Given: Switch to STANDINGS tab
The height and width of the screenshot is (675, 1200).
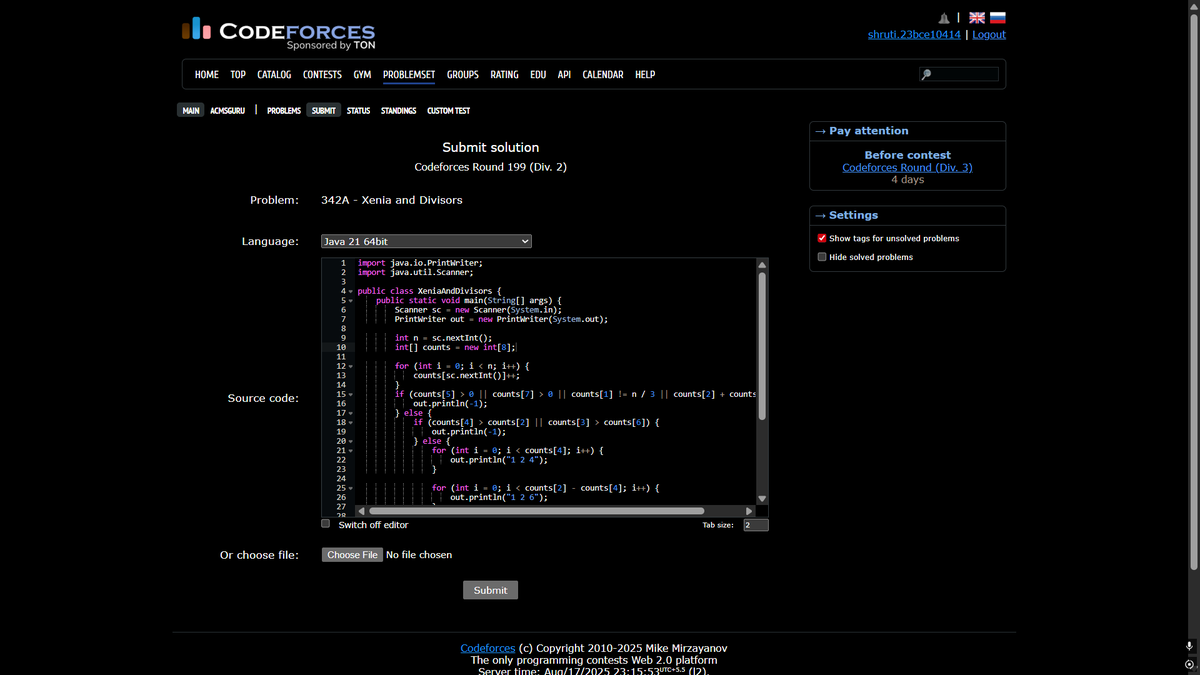Looking at the screenshot, I should tap(398, 110).
